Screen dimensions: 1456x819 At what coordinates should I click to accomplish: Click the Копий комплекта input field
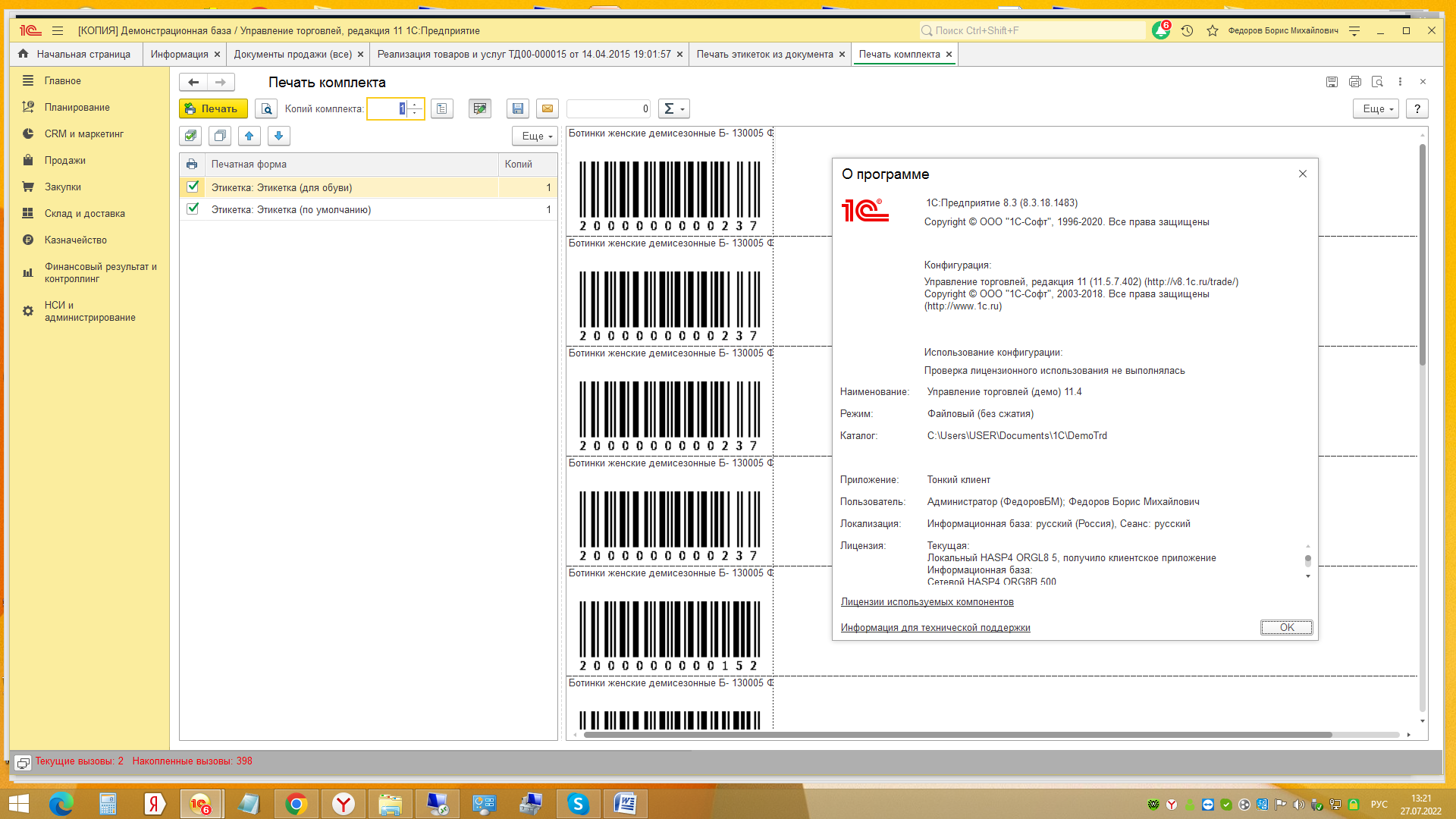click(388, 108)
